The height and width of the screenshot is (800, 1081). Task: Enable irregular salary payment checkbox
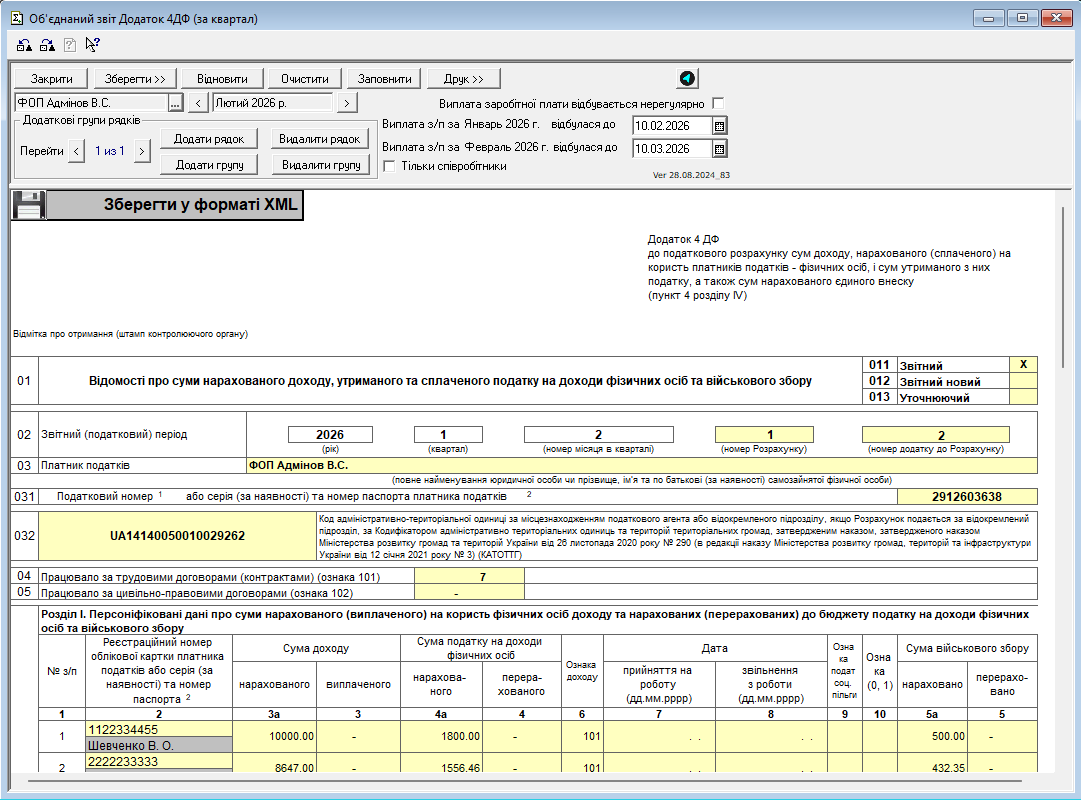[718, 104]
